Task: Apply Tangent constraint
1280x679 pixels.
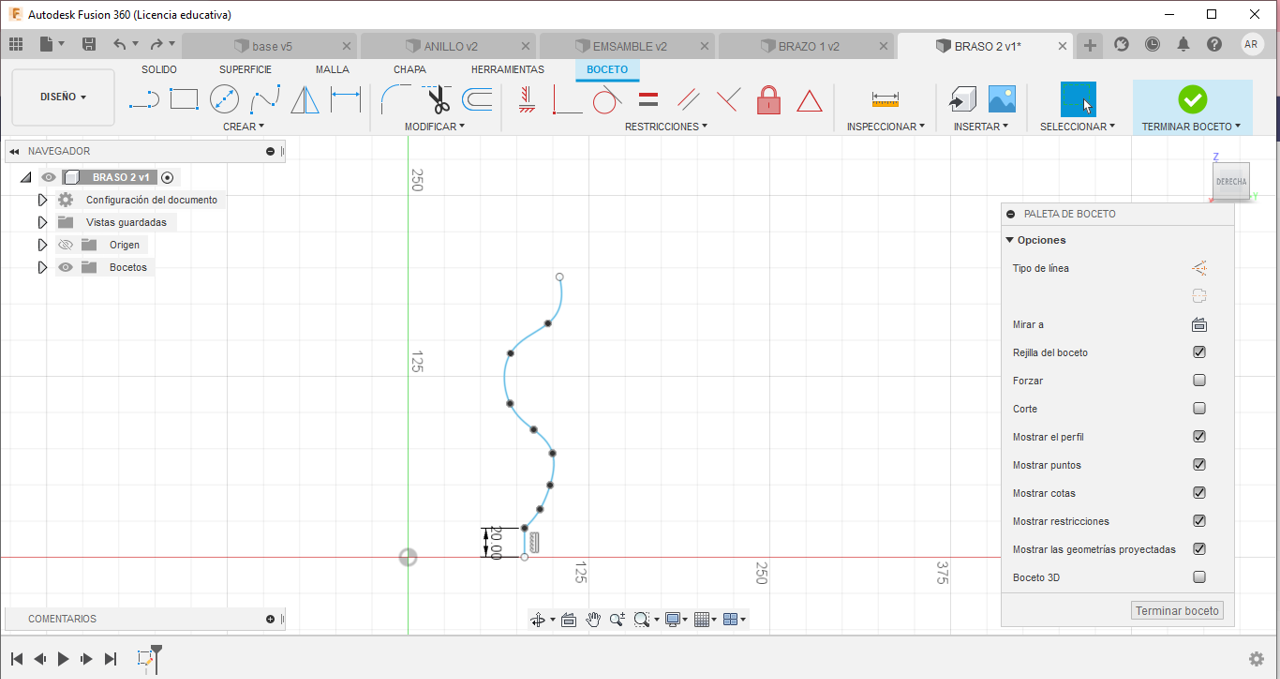Action: (607, 99)
